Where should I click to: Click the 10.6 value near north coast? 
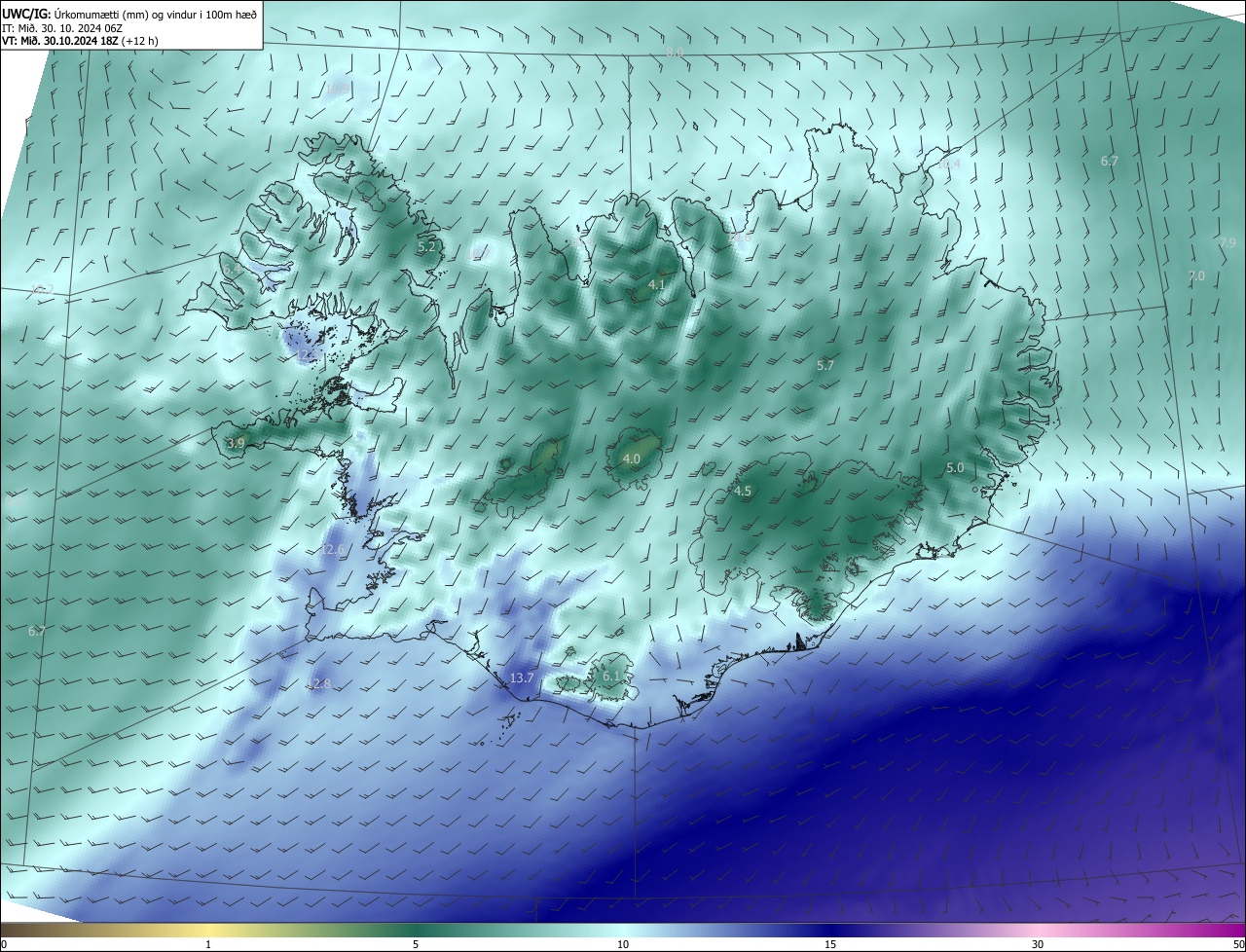(740, 238)
